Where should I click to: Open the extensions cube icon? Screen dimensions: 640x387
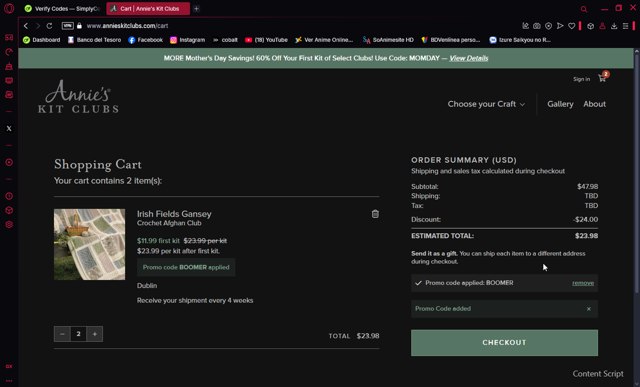[x=590, y=26]
